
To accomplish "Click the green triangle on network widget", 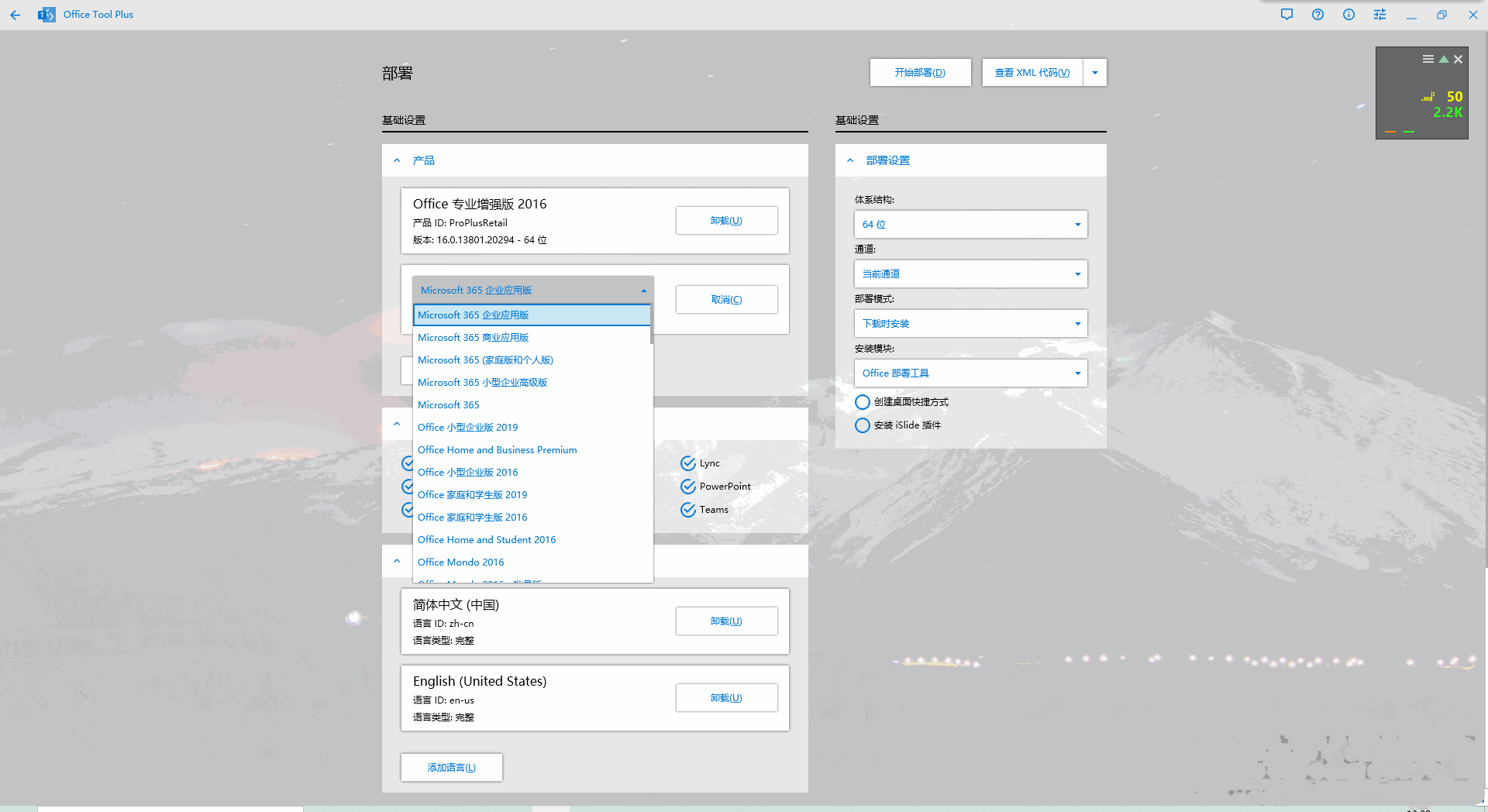I will click(1444, 59).
